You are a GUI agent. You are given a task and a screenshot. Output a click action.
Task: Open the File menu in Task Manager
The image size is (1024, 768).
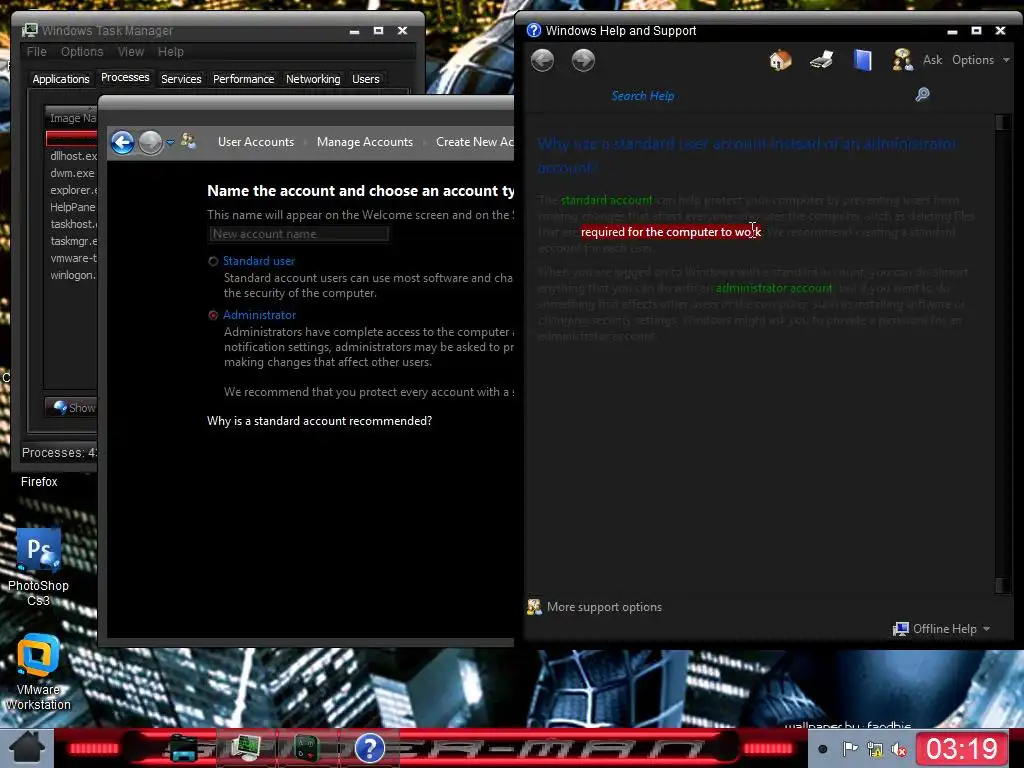click(x=37, y=52)
